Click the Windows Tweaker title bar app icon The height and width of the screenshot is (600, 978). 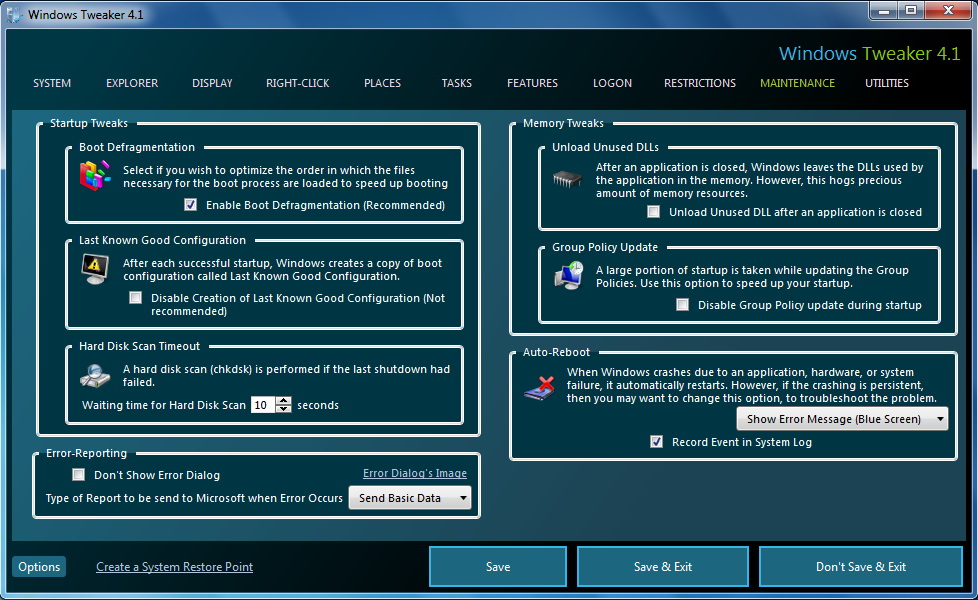coord(15,15)
